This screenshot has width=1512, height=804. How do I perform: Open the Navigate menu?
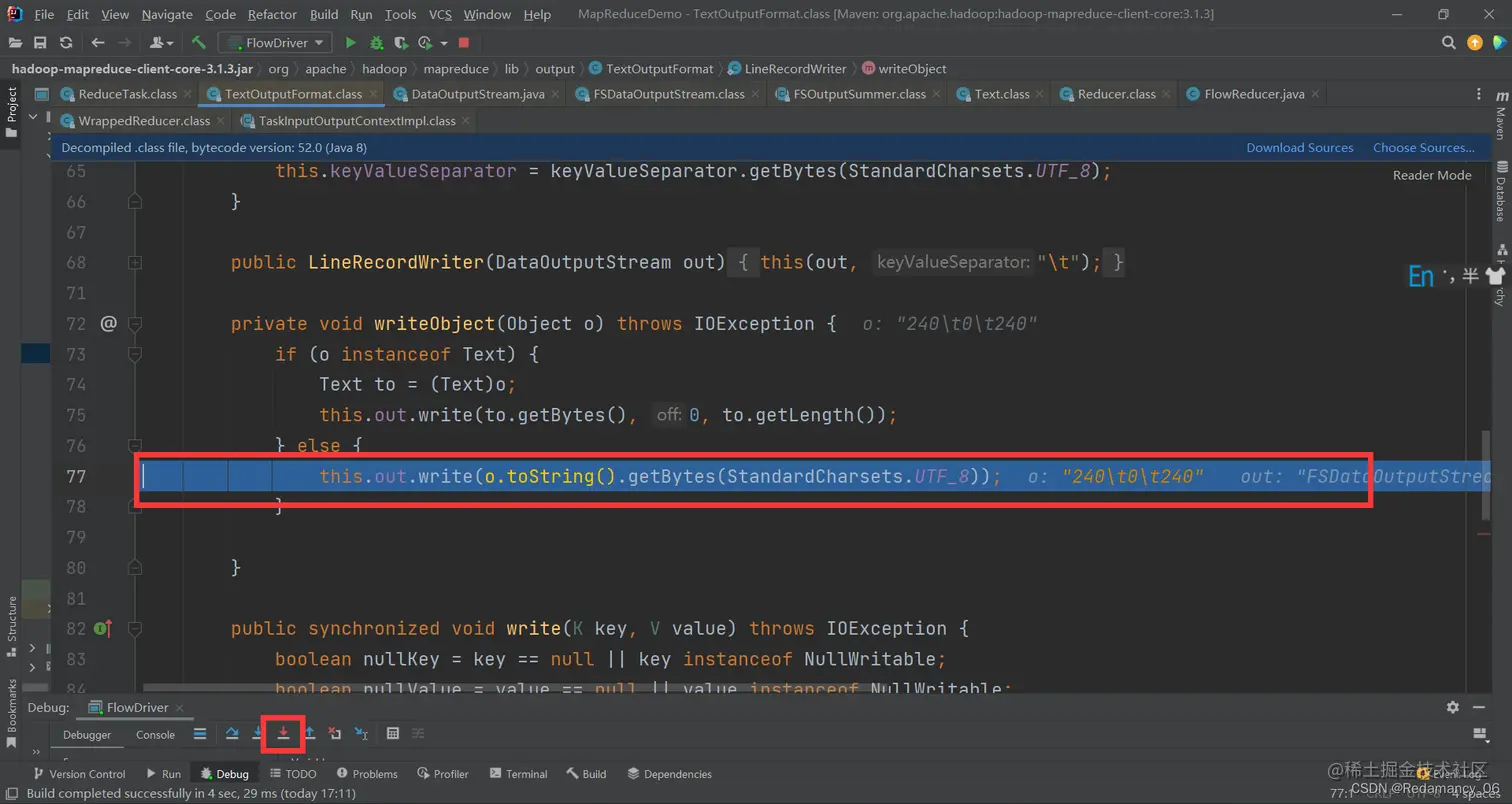click(x=167, y=15)
